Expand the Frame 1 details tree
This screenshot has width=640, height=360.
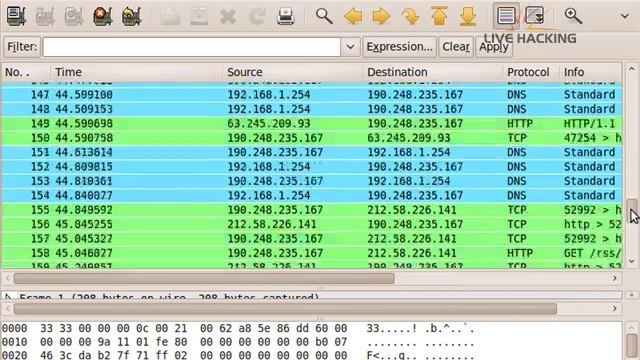8,296
